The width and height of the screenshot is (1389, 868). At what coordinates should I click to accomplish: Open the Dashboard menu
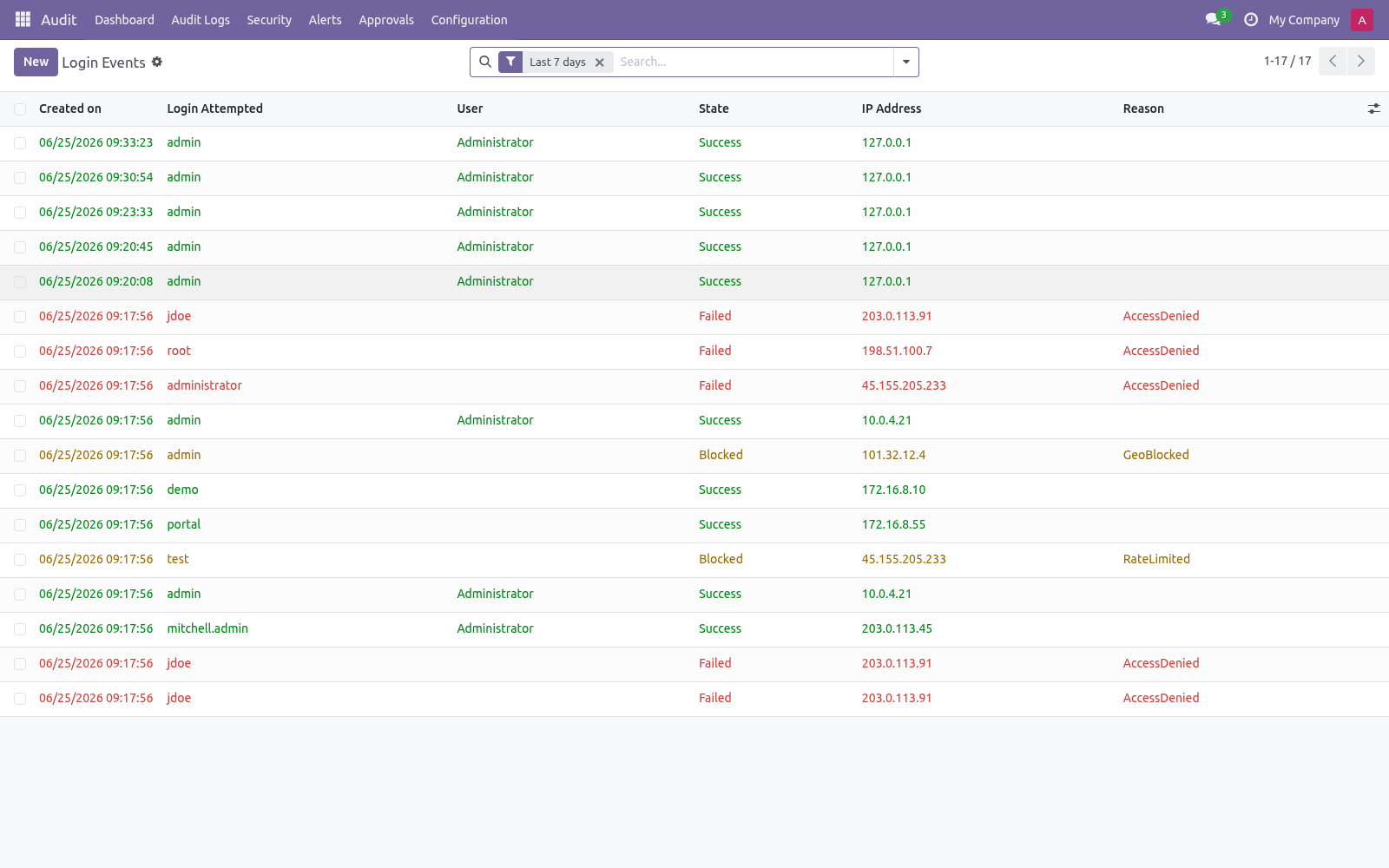pyautogui.click(x=124, y=20)
